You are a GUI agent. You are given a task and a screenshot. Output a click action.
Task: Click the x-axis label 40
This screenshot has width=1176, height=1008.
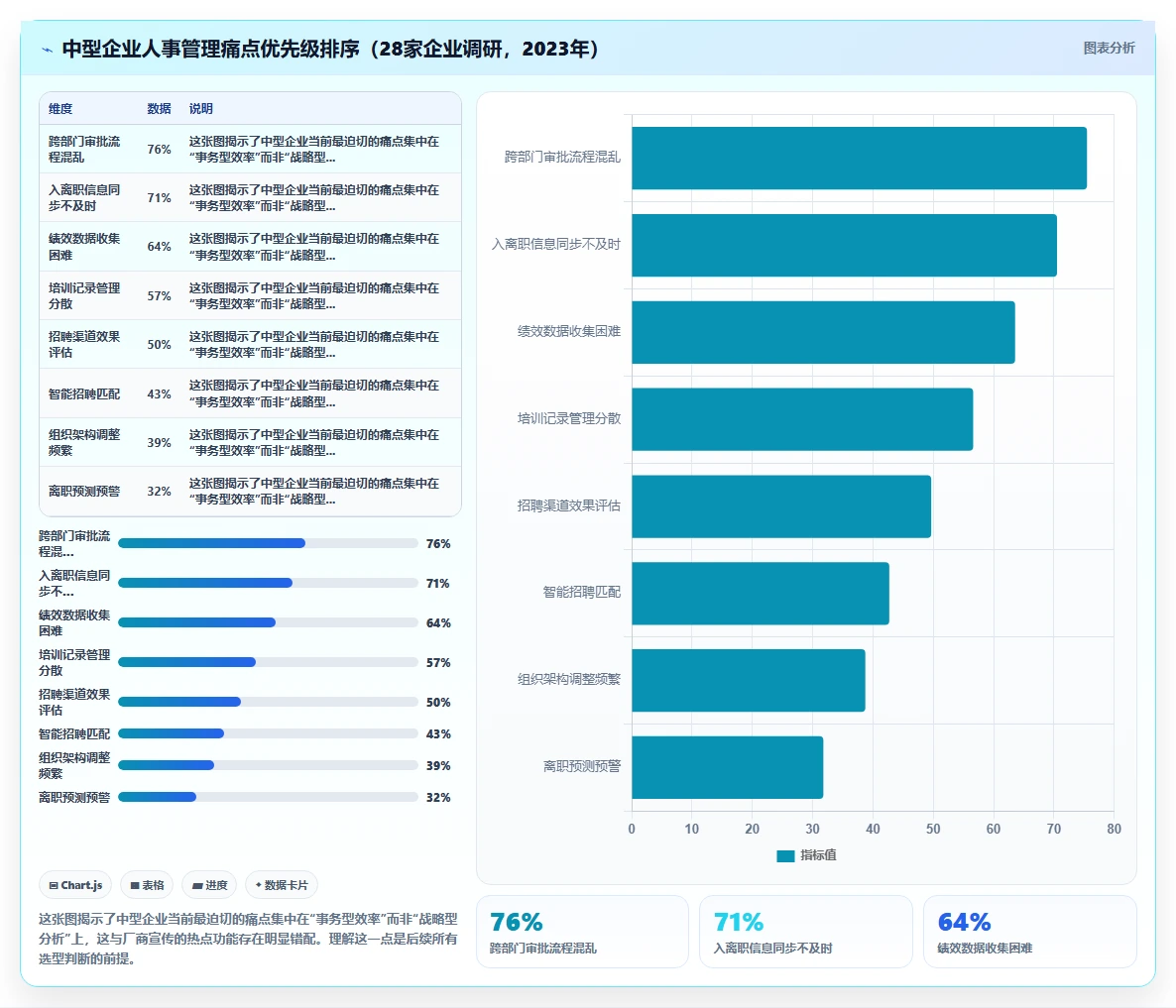coord(873,829)
